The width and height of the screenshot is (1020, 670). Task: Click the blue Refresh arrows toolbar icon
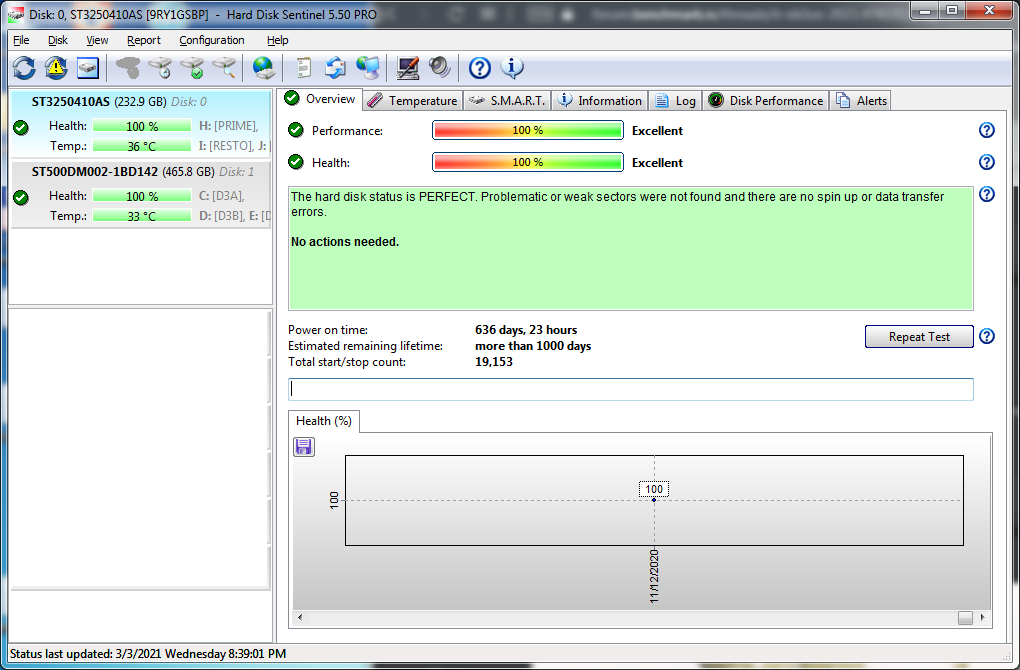(x=24, y=68)
